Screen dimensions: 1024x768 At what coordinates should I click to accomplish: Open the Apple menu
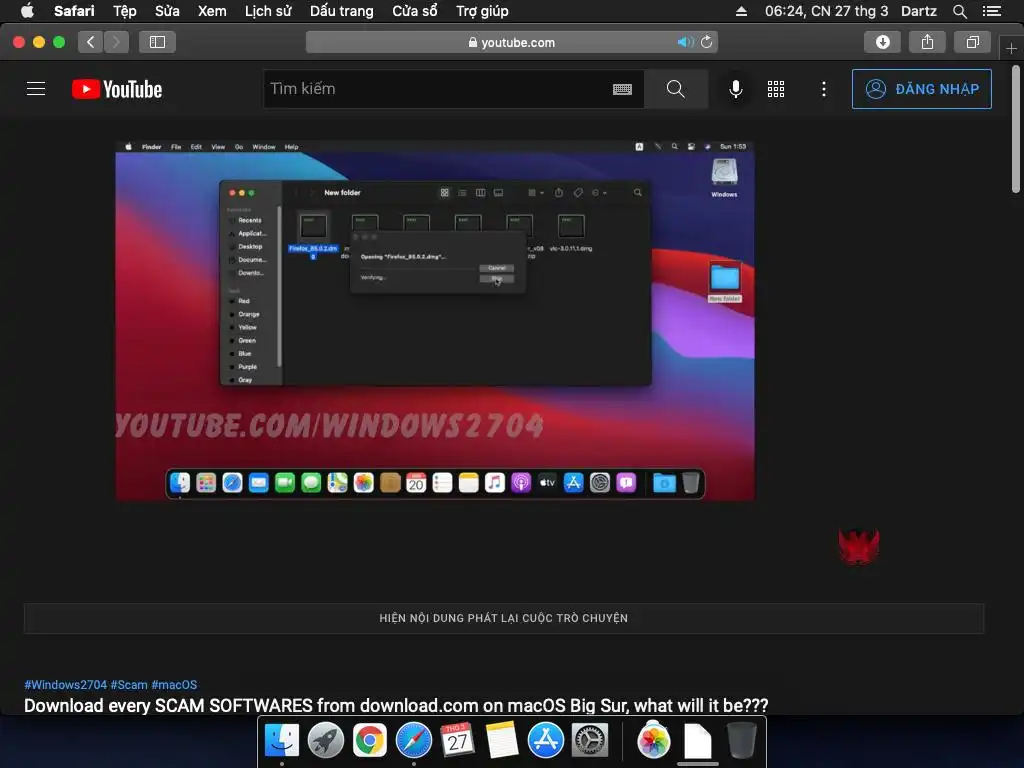(x=27, y=11)
